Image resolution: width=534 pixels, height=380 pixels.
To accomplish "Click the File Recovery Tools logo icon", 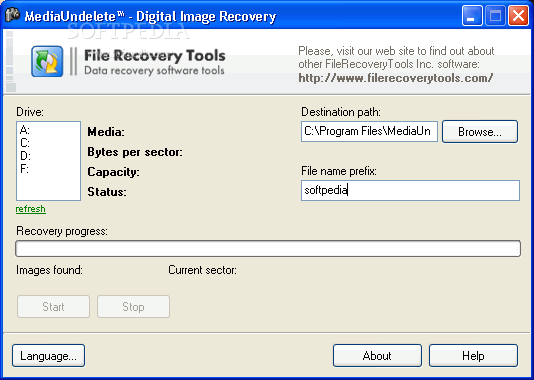I will coord(47,61).
